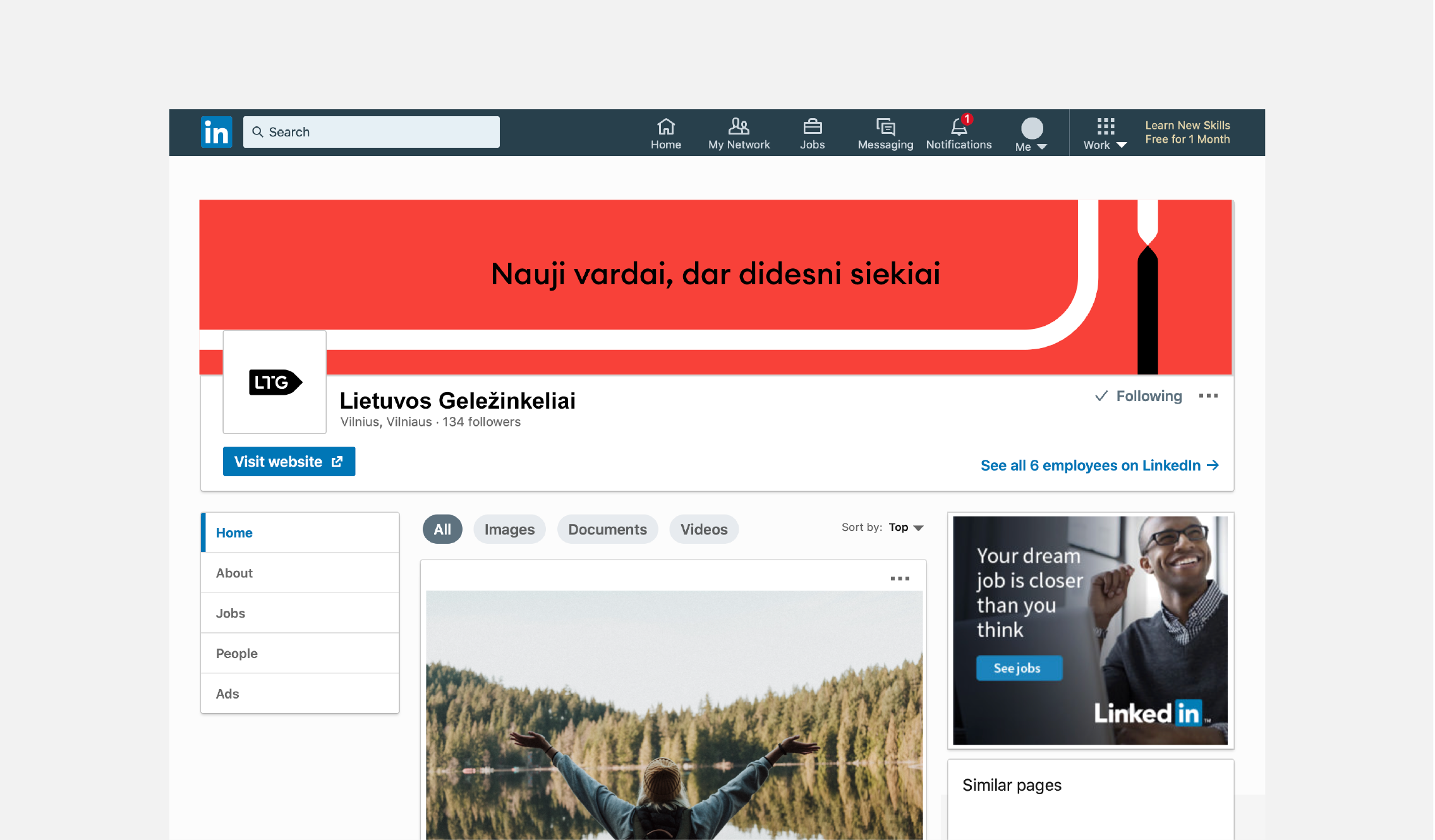Open the Sort by Top dropdown
This screenshot has width=1435, height=840.
(905, 527)
